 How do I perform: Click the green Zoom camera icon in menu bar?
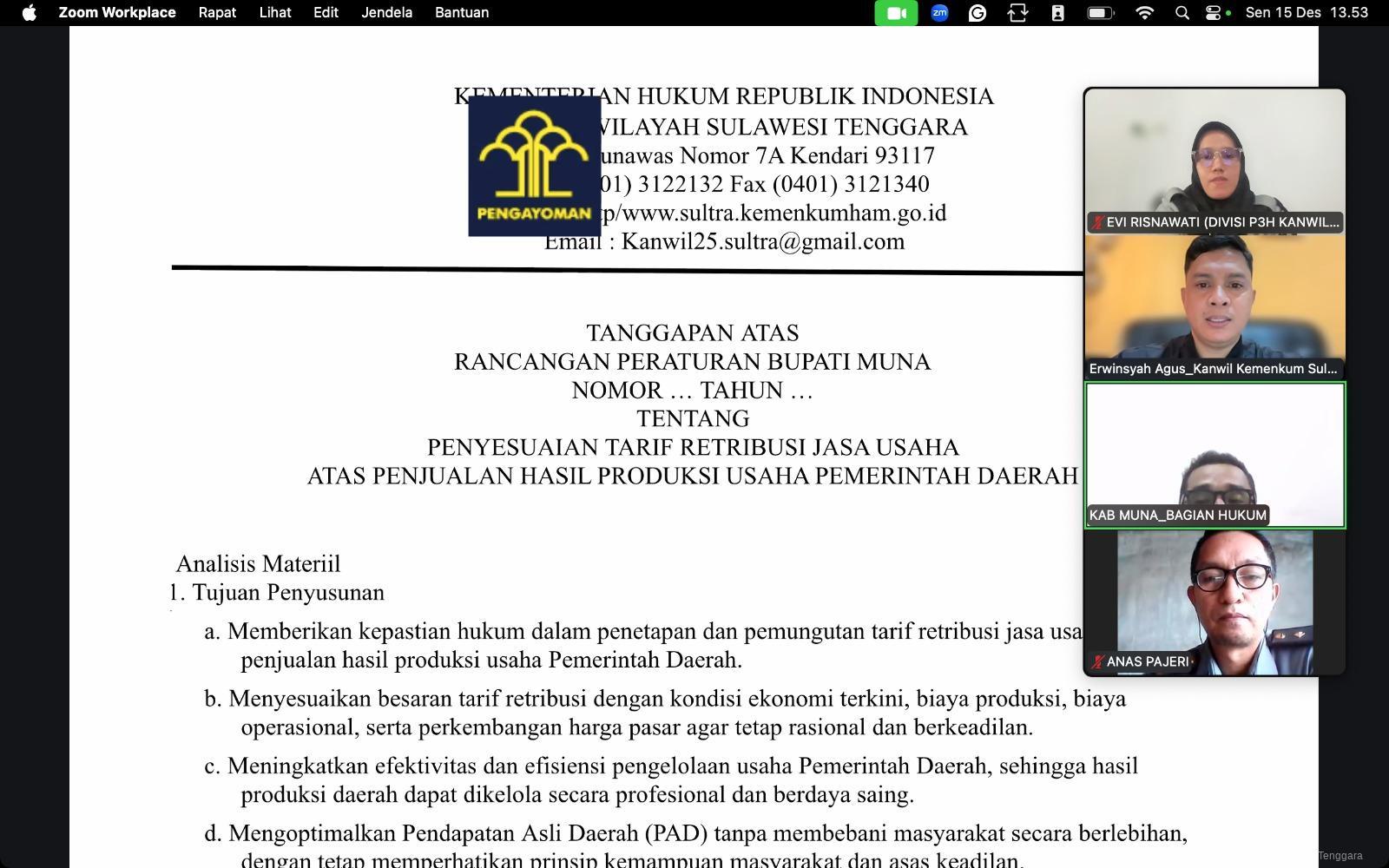899,13
